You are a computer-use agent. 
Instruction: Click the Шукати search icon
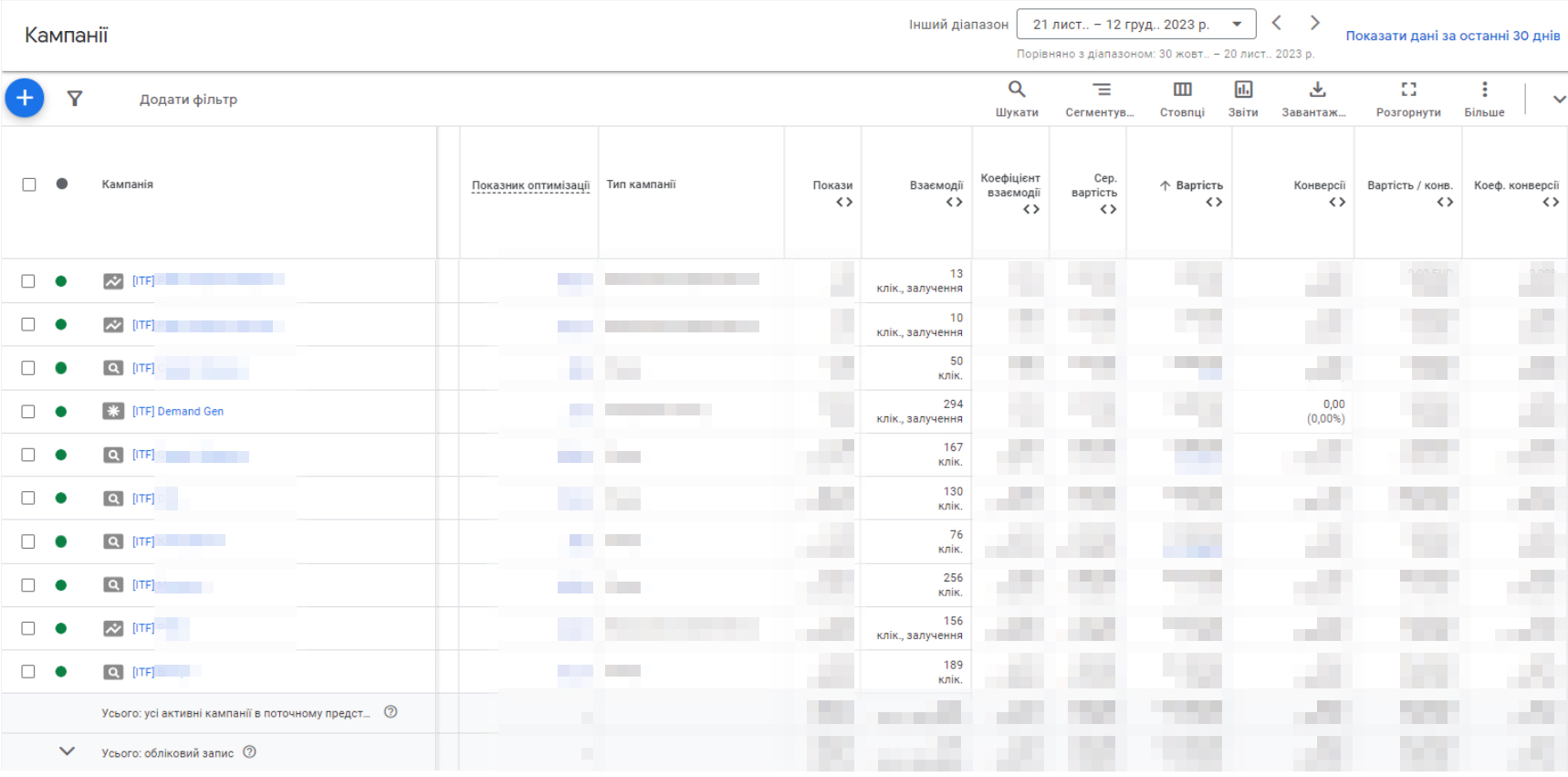pos(1016,89)
